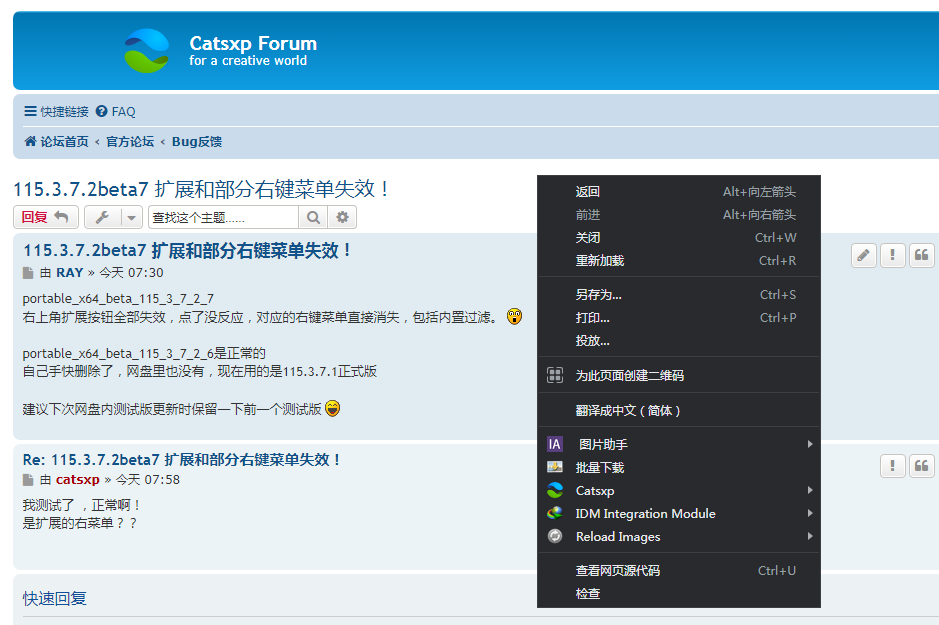The image size is (939, 625).
Task: Quote RAY's post with quote icon
Action: (x=922, y=256)
